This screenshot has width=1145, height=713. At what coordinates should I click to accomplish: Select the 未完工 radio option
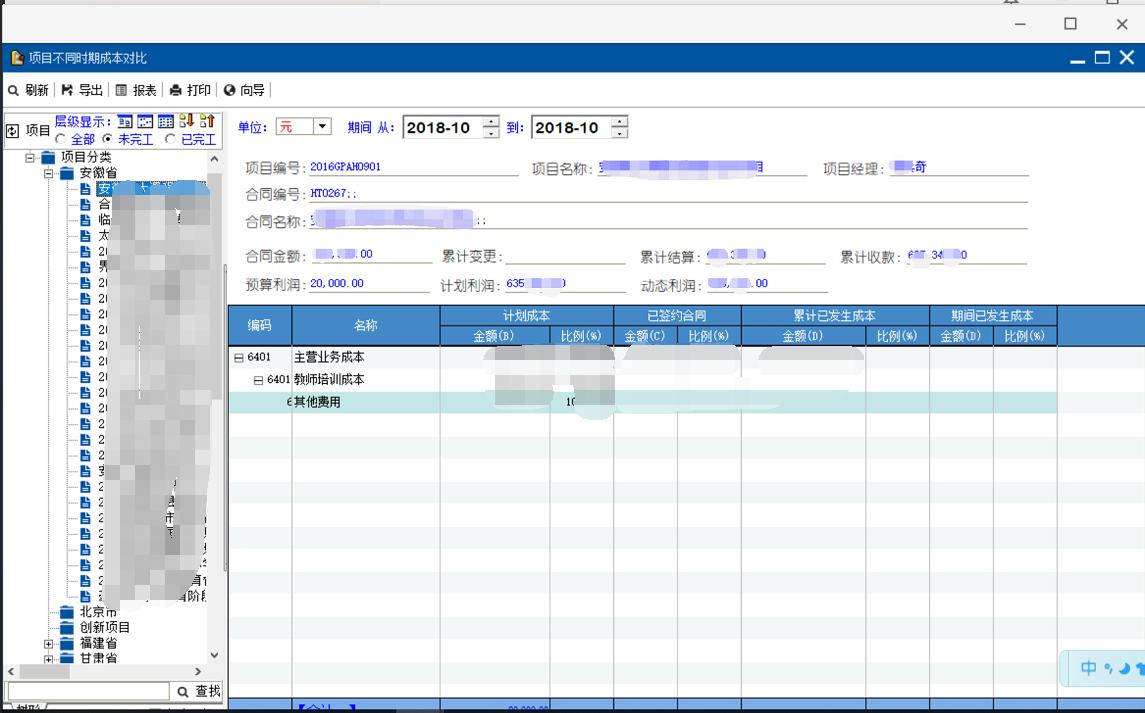click(x=109, y=139)
